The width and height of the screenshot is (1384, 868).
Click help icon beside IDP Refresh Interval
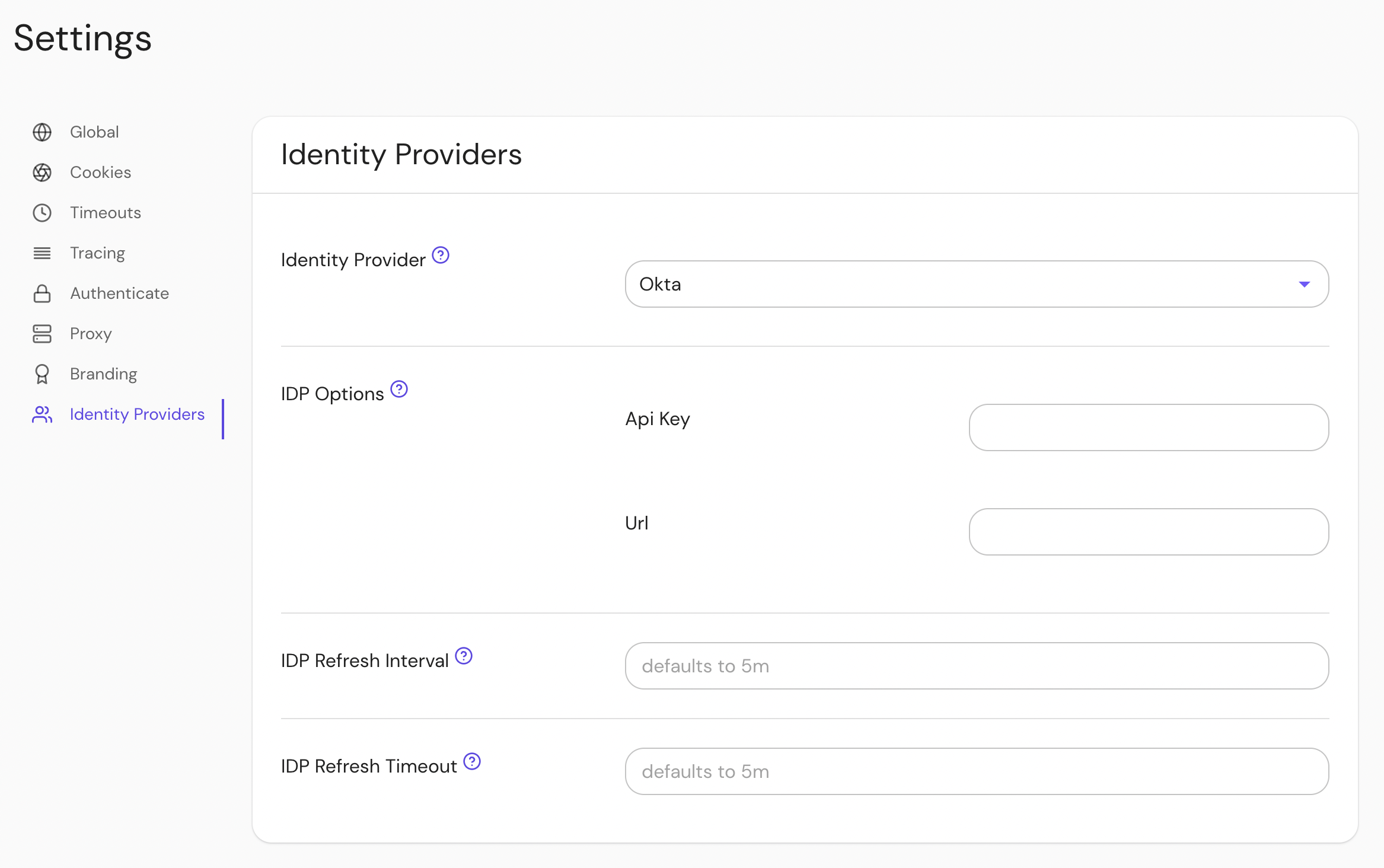[x=464, y=656]
